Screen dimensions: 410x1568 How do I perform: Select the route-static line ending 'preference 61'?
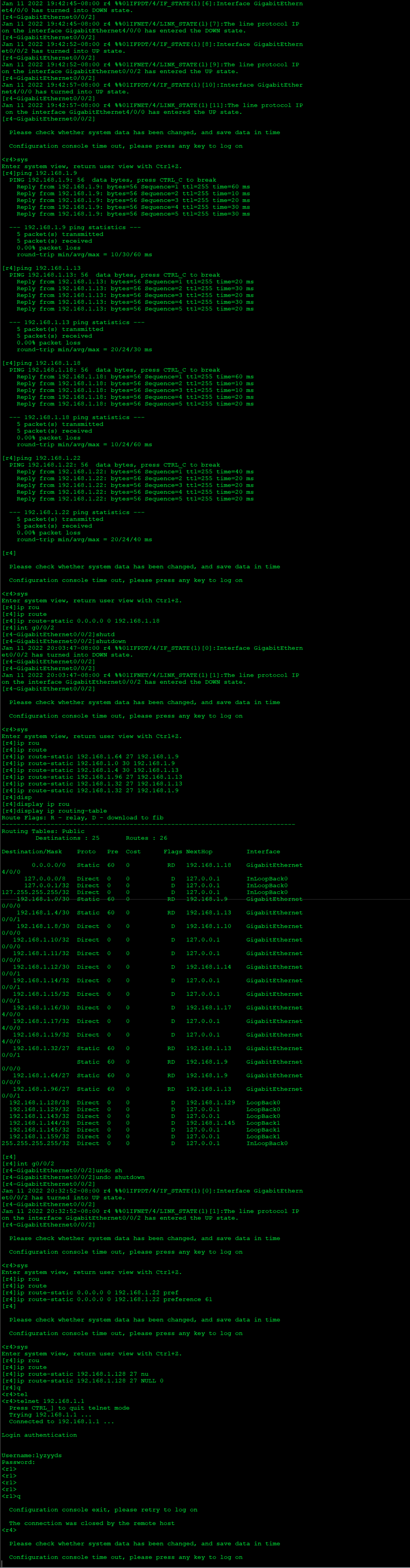(107, 1299)
